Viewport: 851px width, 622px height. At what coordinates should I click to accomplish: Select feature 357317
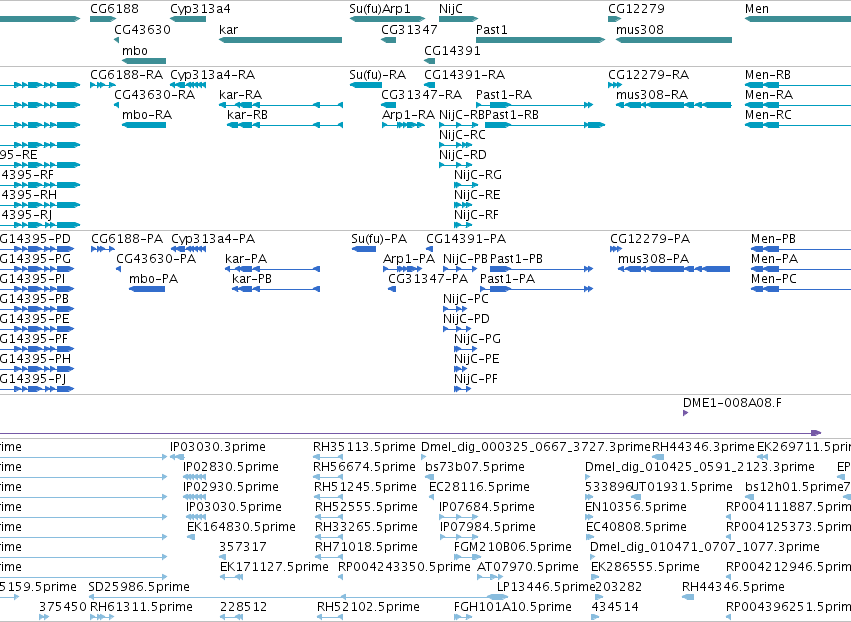pos(243,547)
